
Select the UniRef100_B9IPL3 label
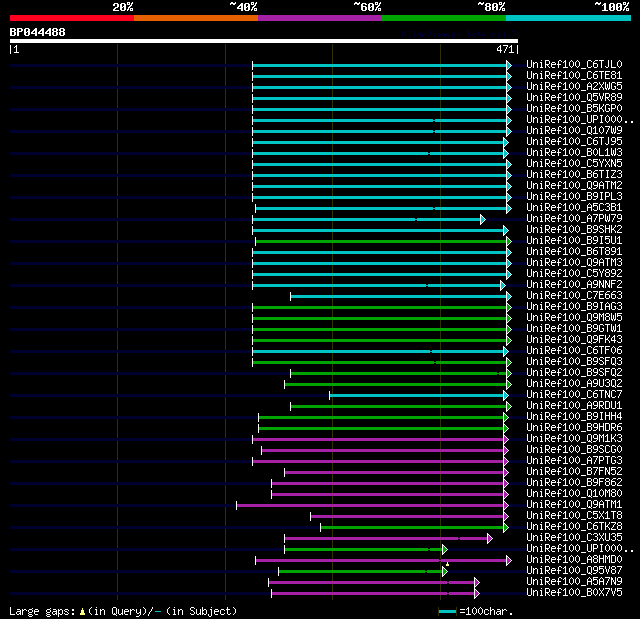coord(574,197)
